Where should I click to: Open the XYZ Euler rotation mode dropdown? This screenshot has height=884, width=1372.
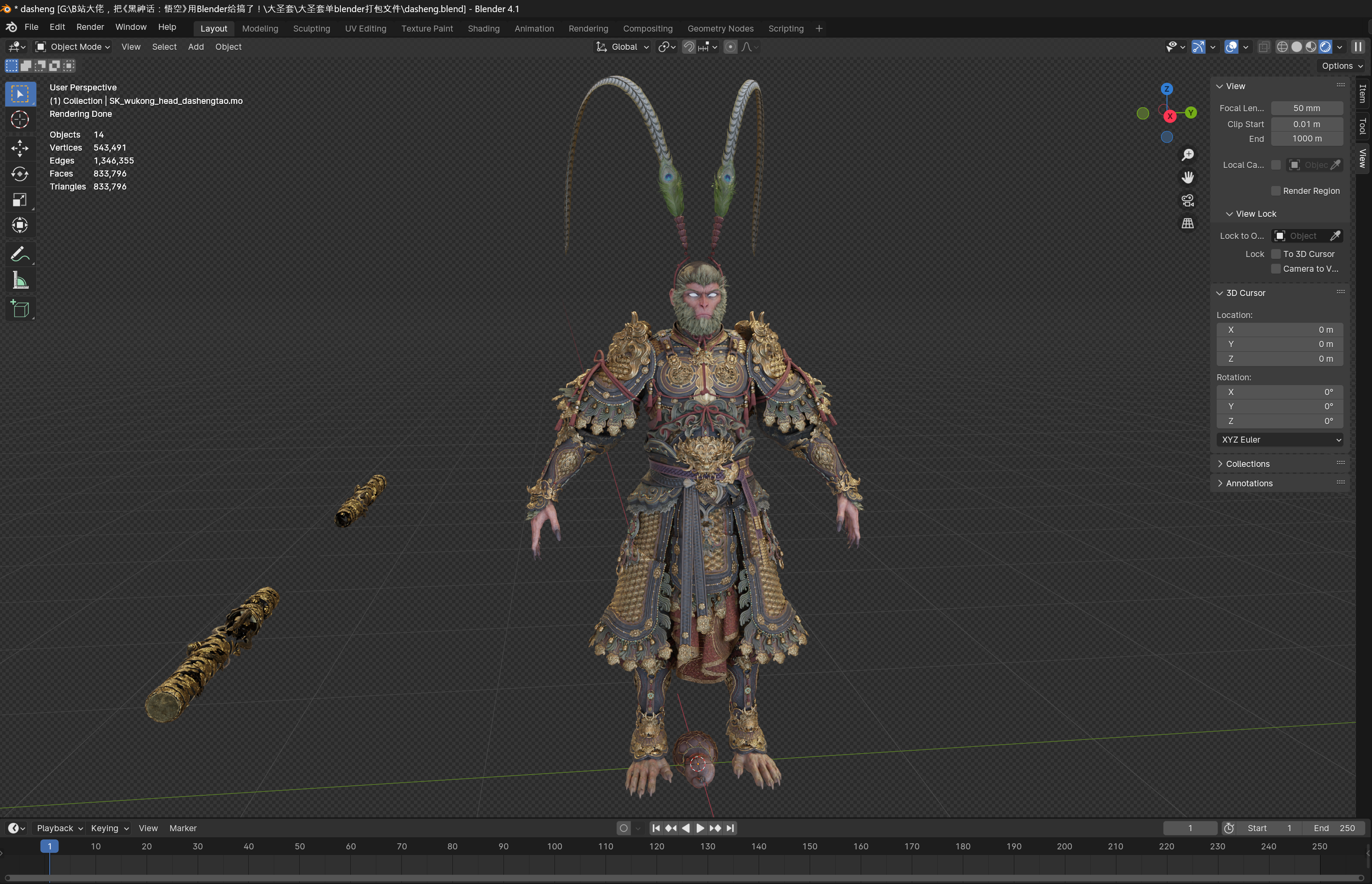pyautogui.click(x=1279, y=440)
